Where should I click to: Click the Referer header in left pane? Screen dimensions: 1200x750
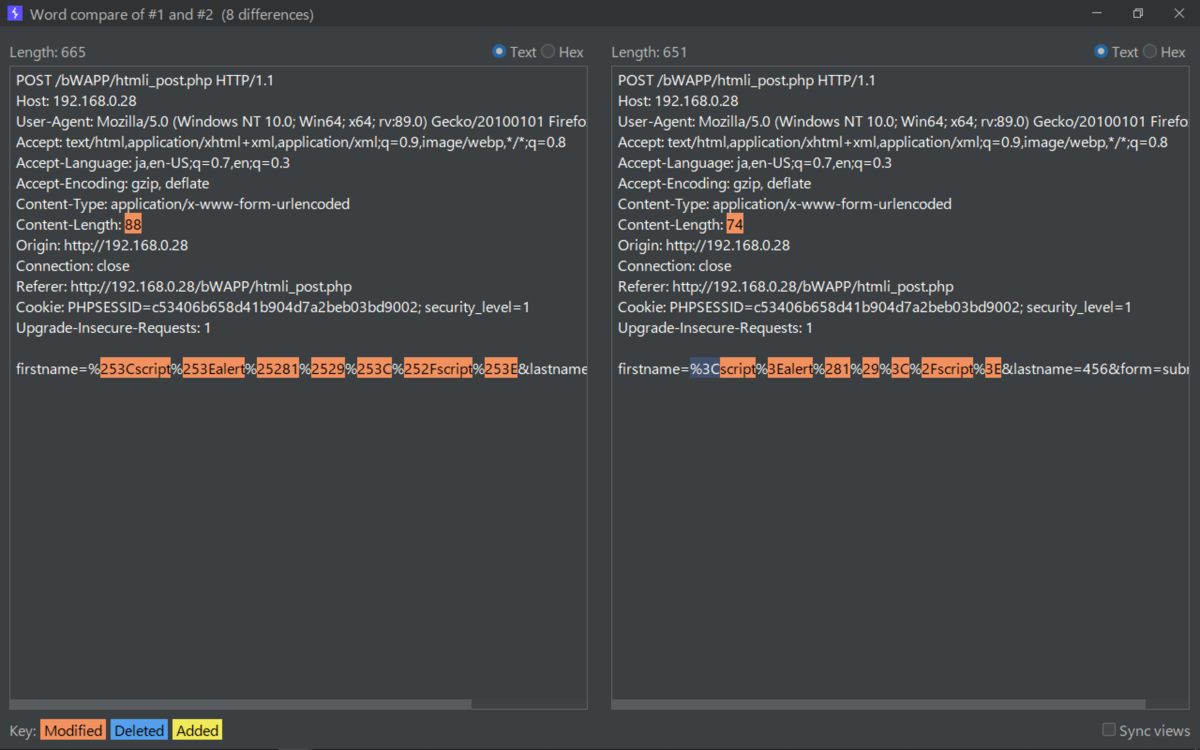point(184,287)
